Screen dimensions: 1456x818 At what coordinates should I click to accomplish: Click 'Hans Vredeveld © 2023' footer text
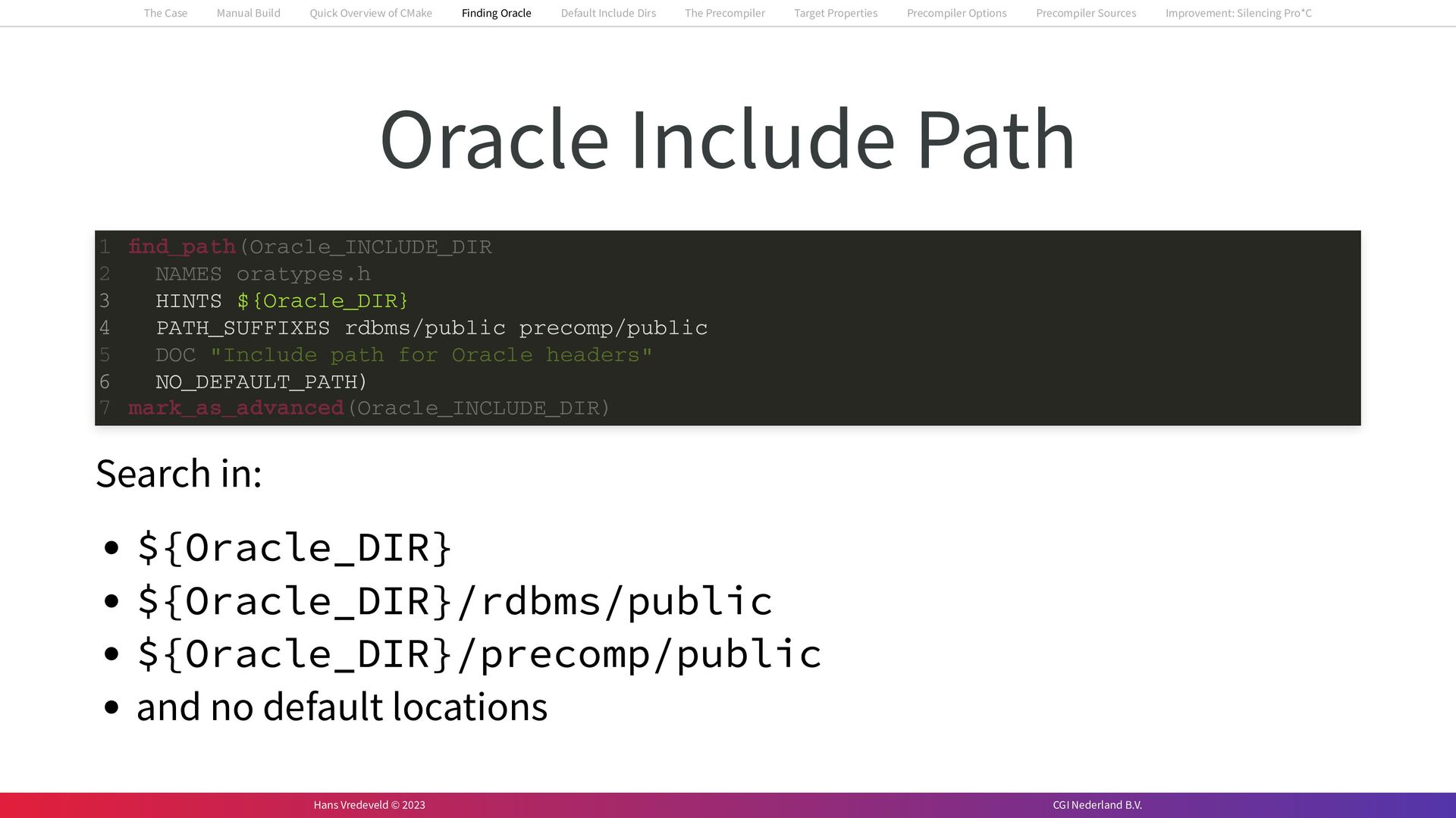[369, 805]
